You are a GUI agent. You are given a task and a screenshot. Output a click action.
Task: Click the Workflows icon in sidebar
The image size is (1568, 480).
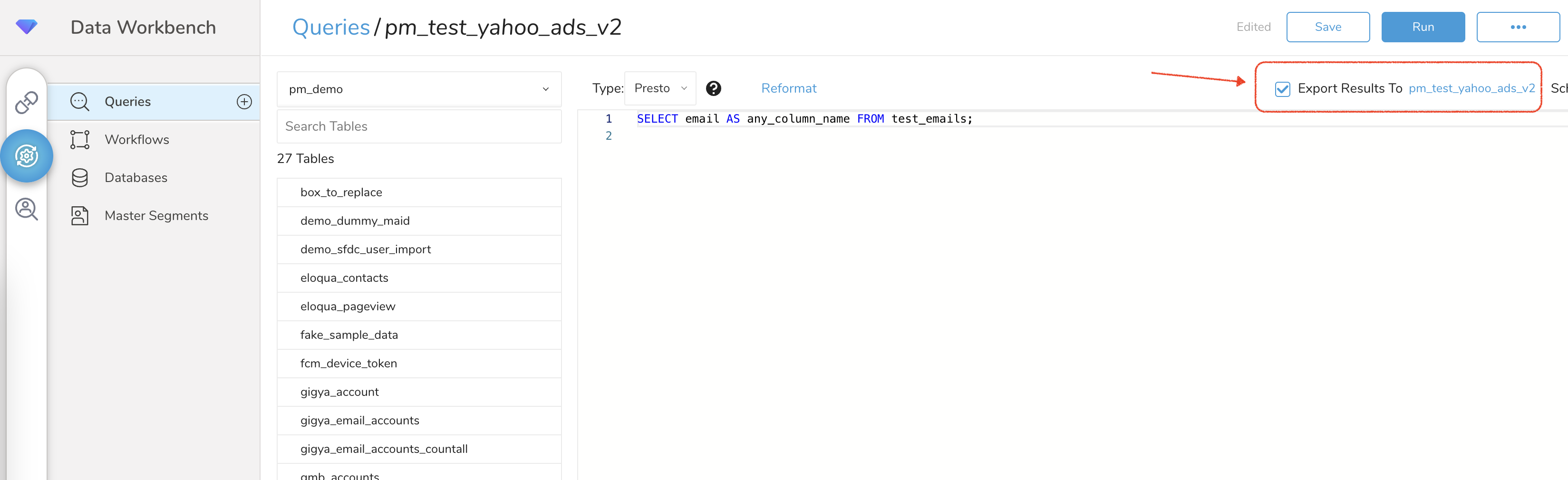(80, 140)
